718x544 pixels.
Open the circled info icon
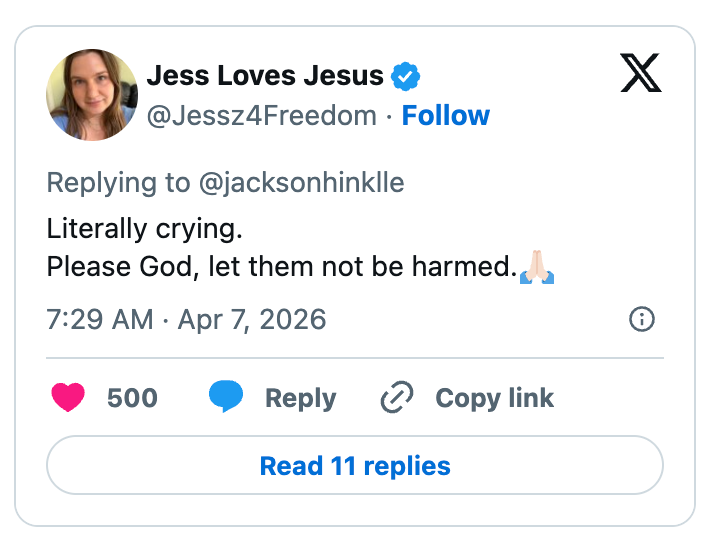coord(641,319)
